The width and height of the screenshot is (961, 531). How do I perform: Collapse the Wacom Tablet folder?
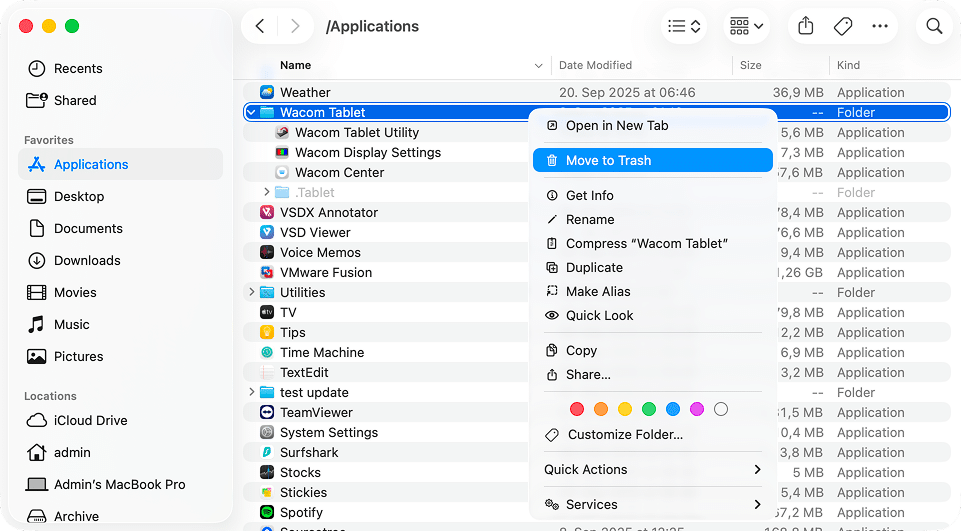(x=251, y=112)
